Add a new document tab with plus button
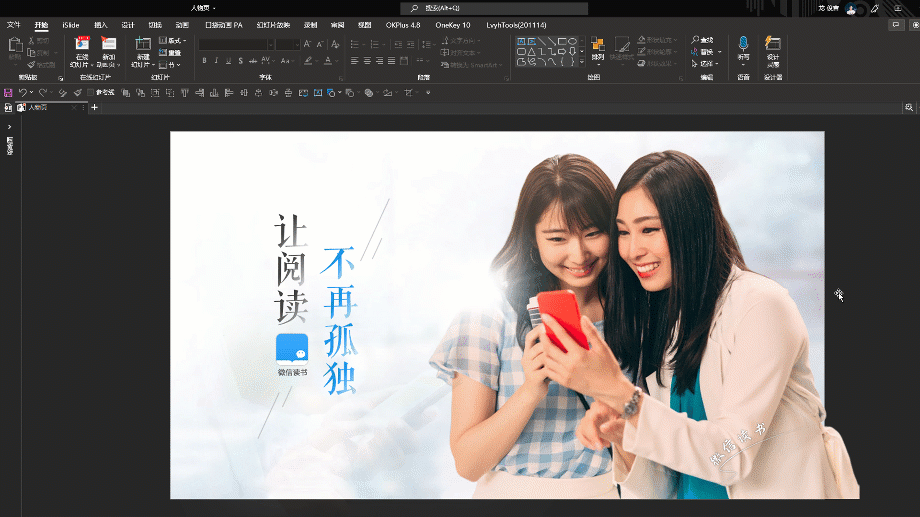Image resolution: width=920 pixels, height=517 pixels. 94,107
